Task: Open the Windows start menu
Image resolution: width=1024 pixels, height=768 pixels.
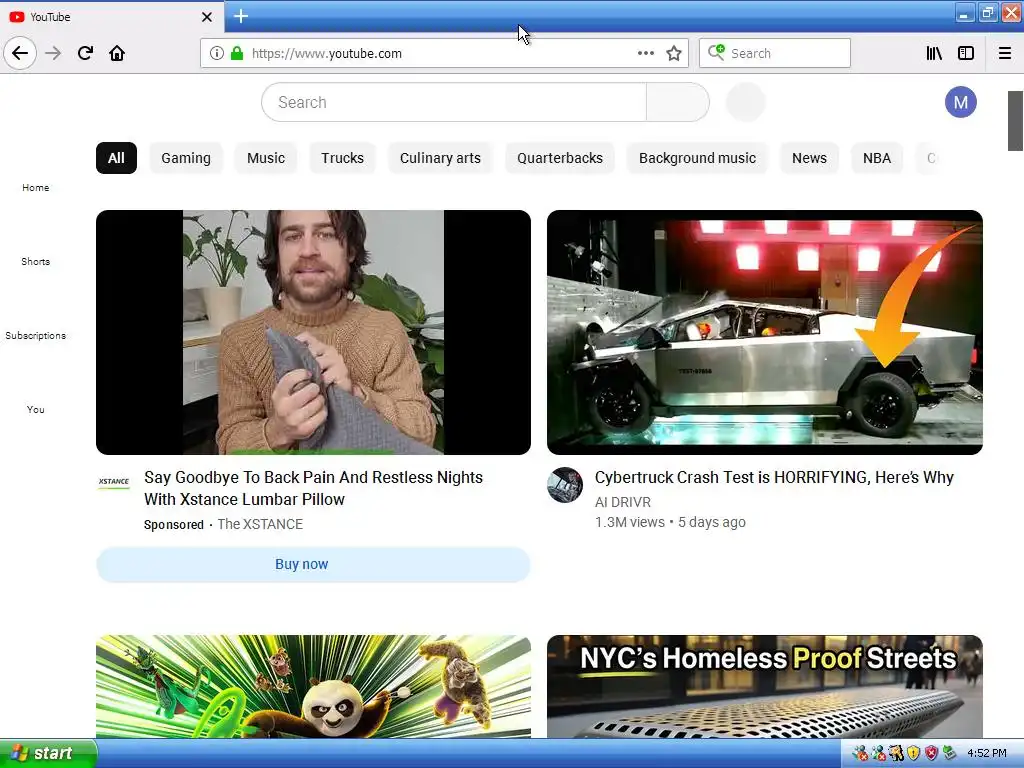Action: pyautogui.click(x=48, y=753)
